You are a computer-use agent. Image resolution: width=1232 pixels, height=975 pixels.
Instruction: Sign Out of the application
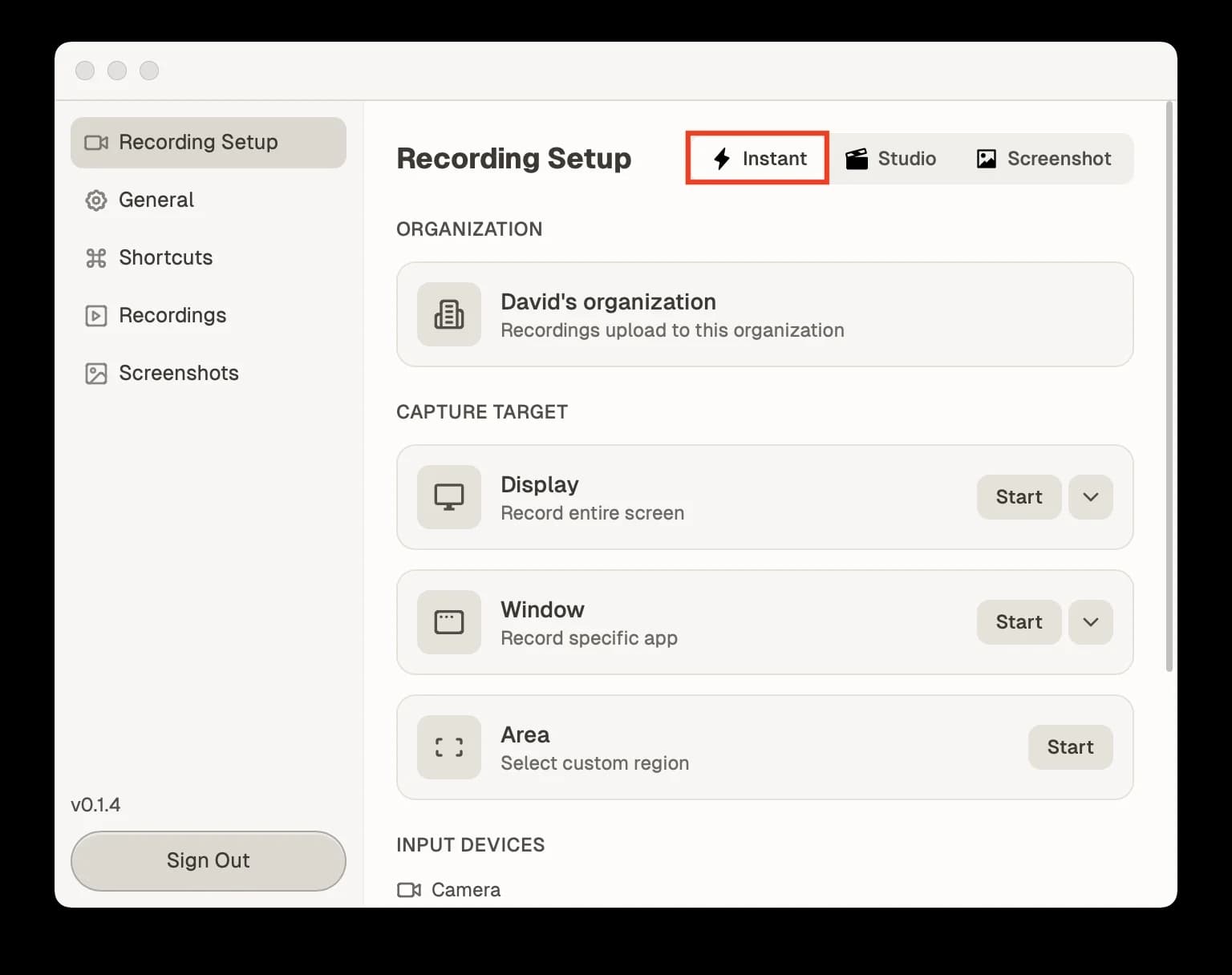coord(208,860)
